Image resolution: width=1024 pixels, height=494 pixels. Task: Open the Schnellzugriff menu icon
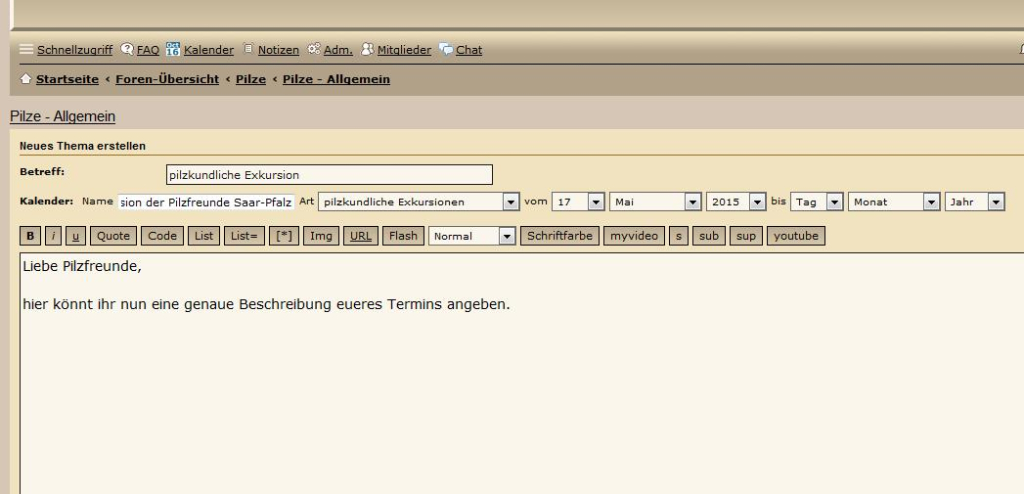point(27,50)
